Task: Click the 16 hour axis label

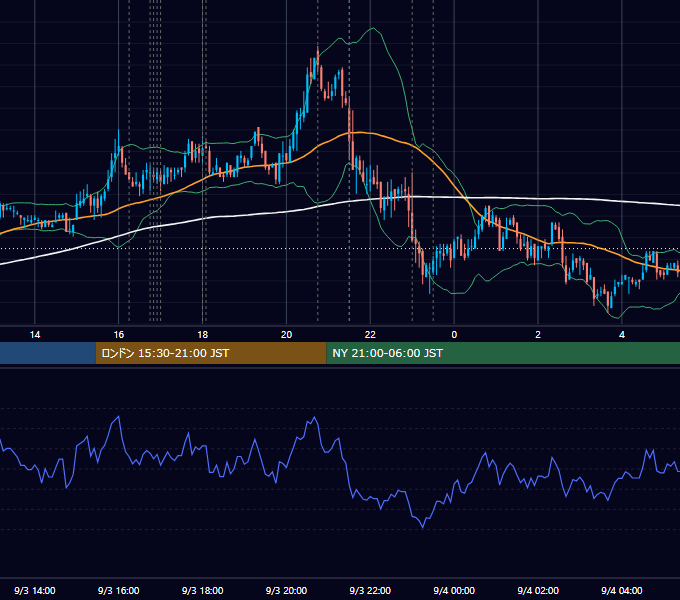Action: point(118,335)
